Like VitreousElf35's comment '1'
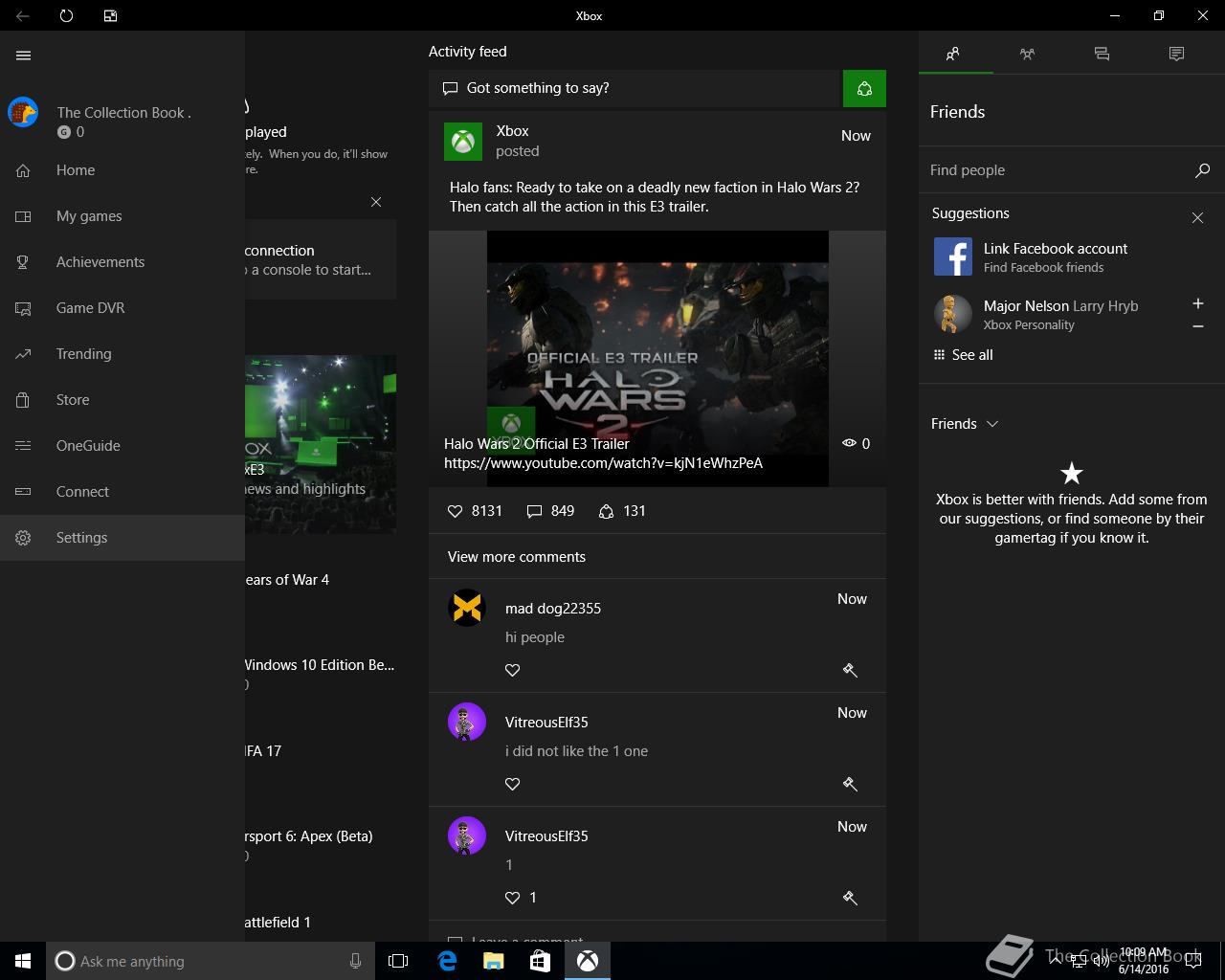The width and height of the screenshot is (1225, 980). 513,898
